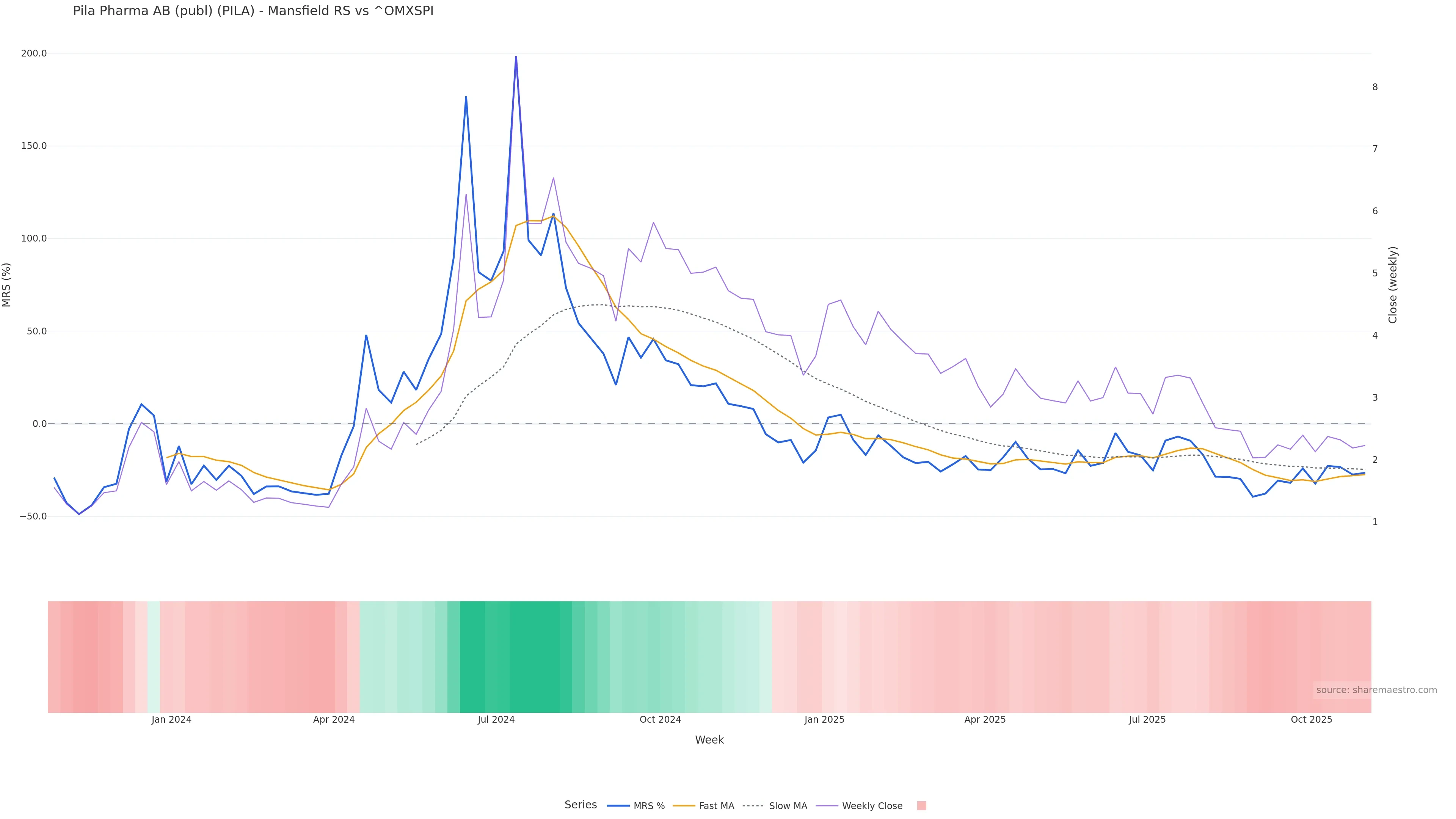Click the darkest green heatmap band near Jul 2024
The width and height of the screenshot is (1456, 819).
click(534, 656)
